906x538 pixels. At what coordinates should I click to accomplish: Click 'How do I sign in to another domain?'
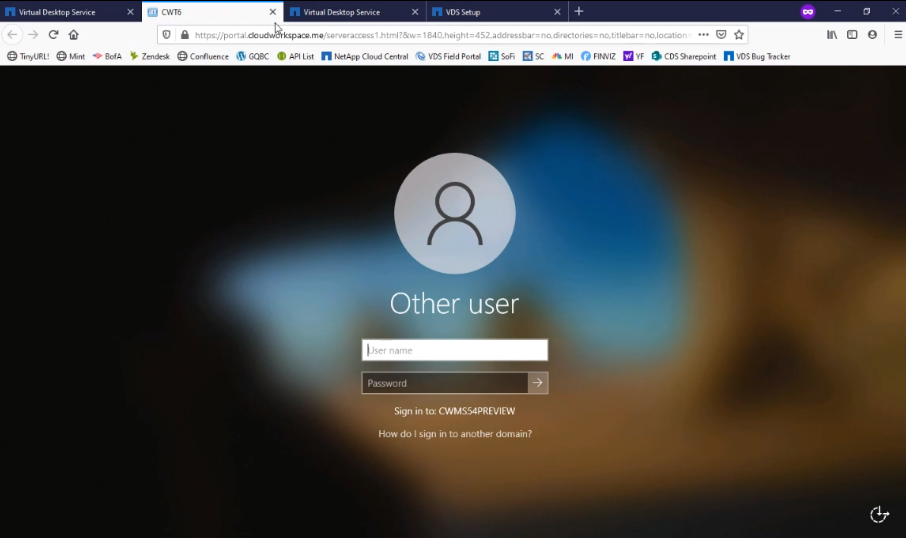[455, 434]
